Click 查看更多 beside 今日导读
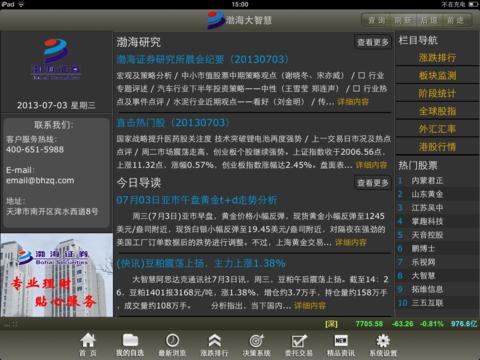This screenshot has height=360, width=480. point(373,183)
